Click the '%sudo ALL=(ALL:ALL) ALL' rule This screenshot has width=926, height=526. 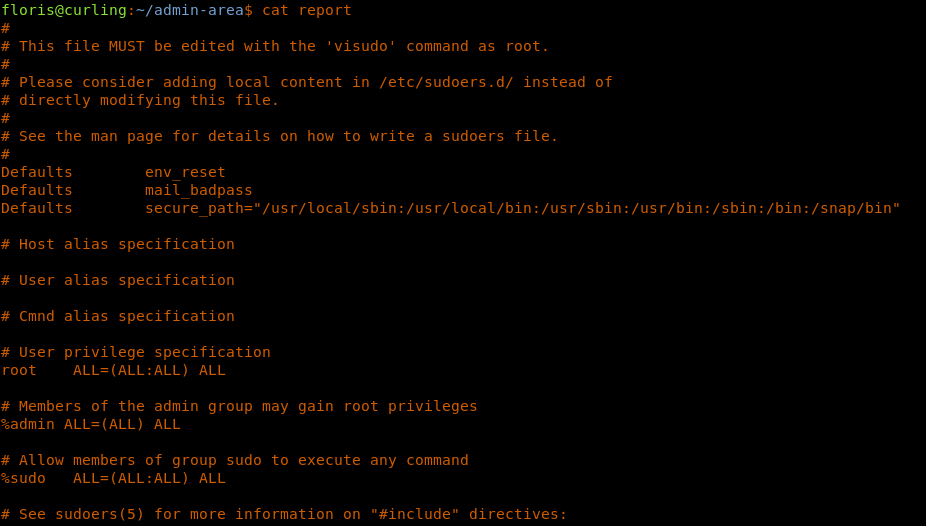coord(113,478)
